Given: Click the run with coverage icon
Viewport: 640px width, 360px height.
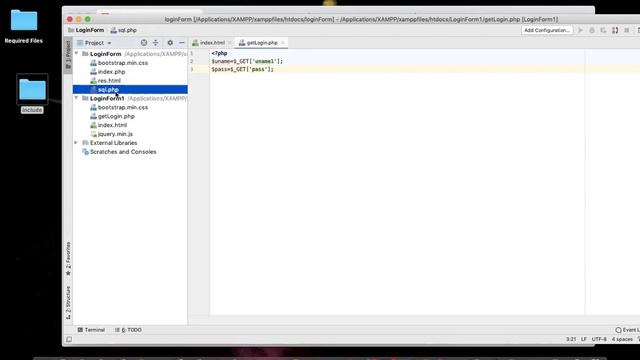Looking at the screenshot, I should (x=603, y=30).
